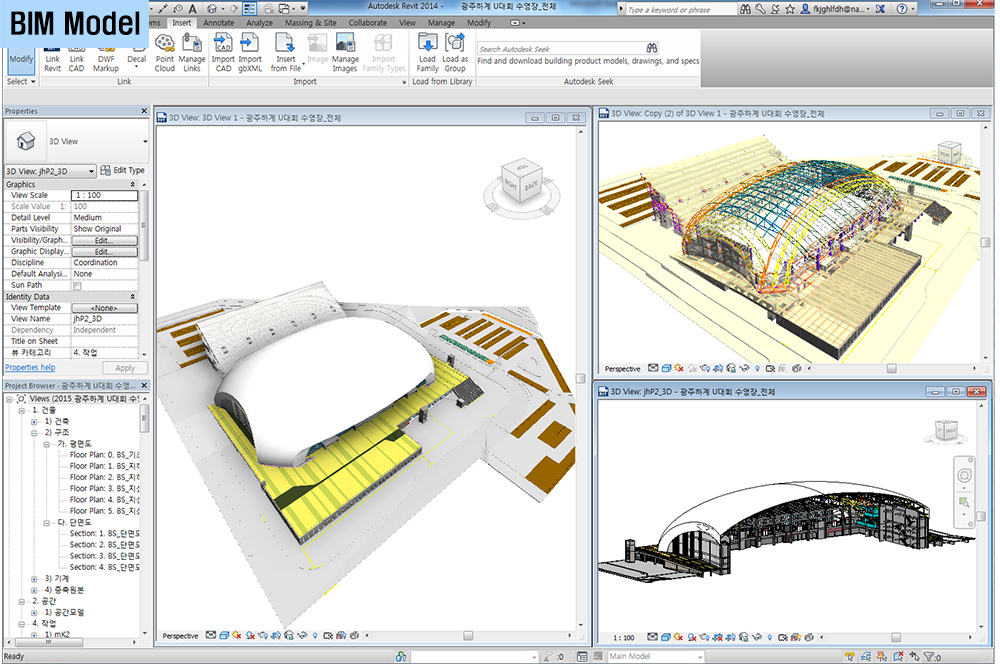Open the Annotate ribbon tab
Screen dimensions: 1000x664
click(x=219, y=22)
